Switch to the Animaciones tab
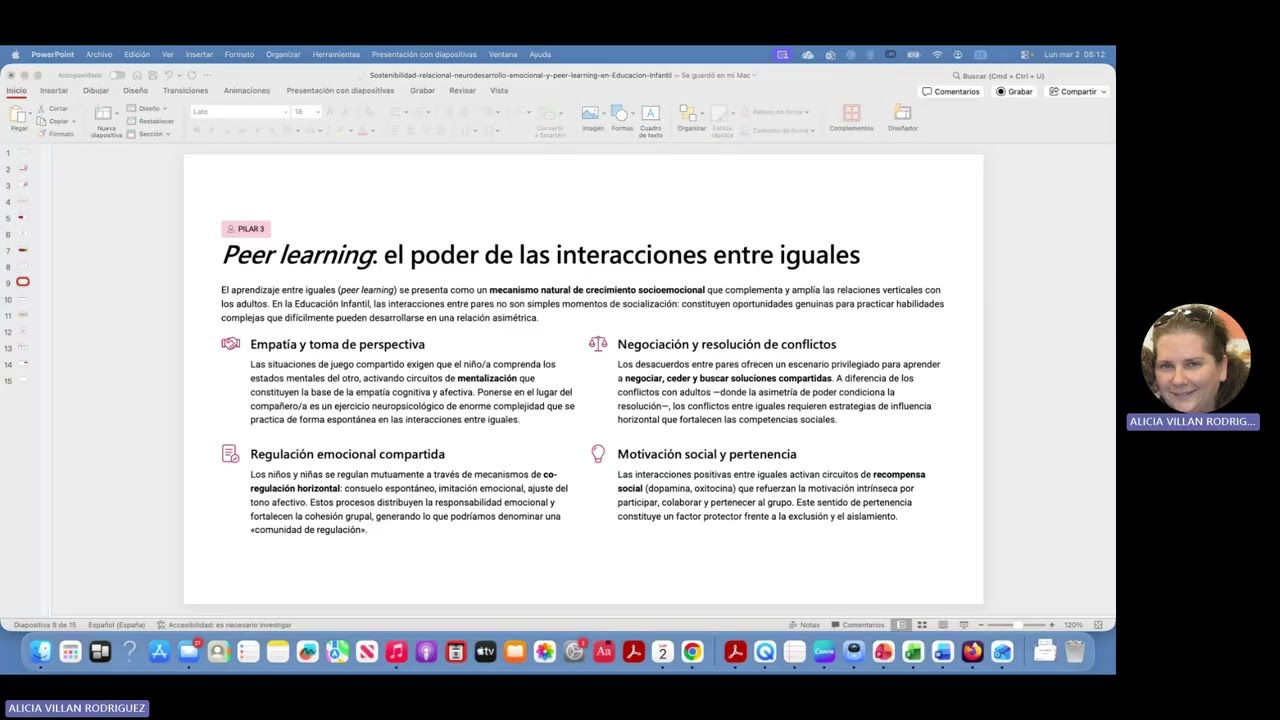This screenshot has height=720, width=1280. pos(247,90)
